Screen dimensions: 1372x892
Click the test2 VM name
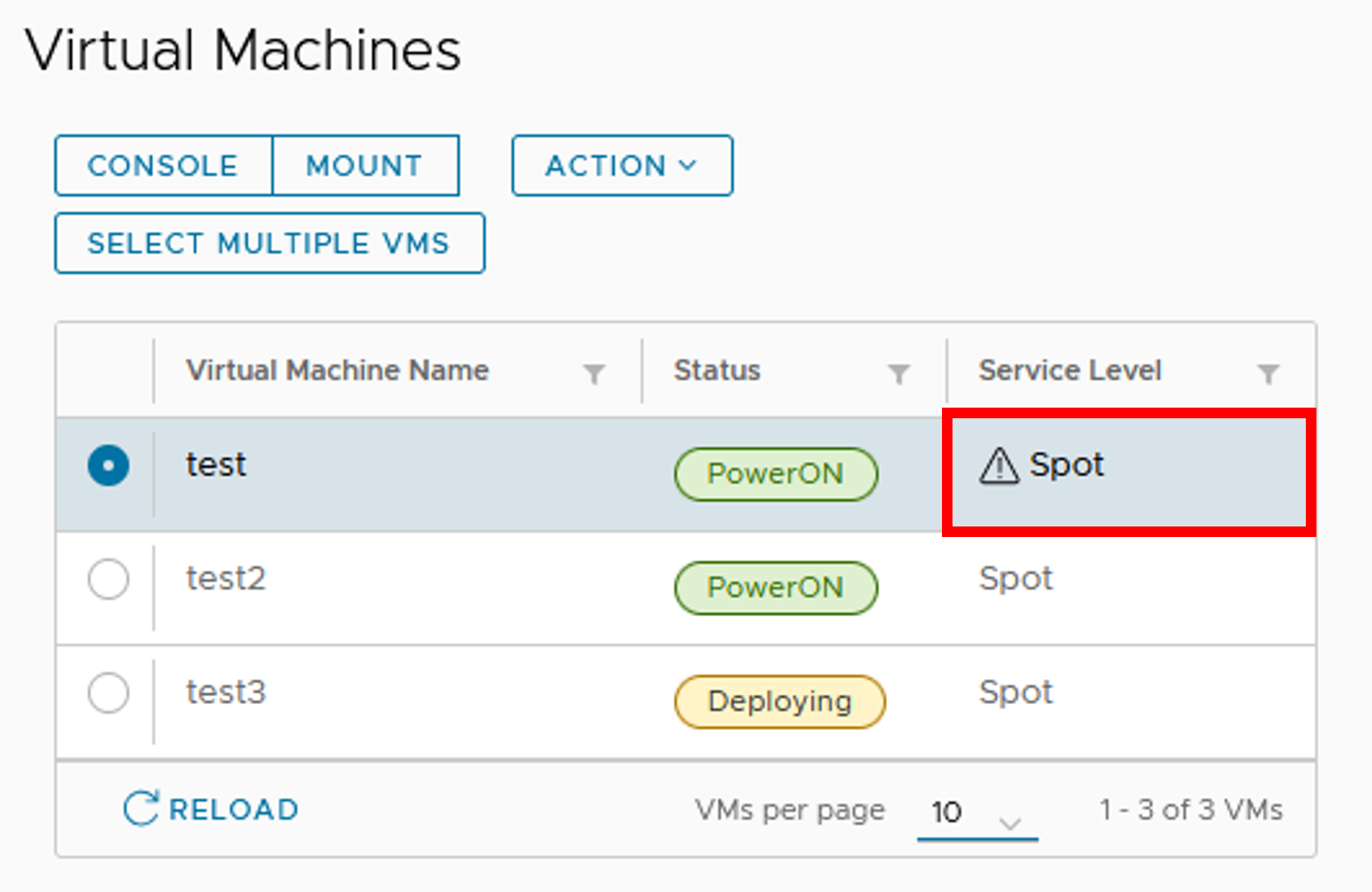(226, 578)
